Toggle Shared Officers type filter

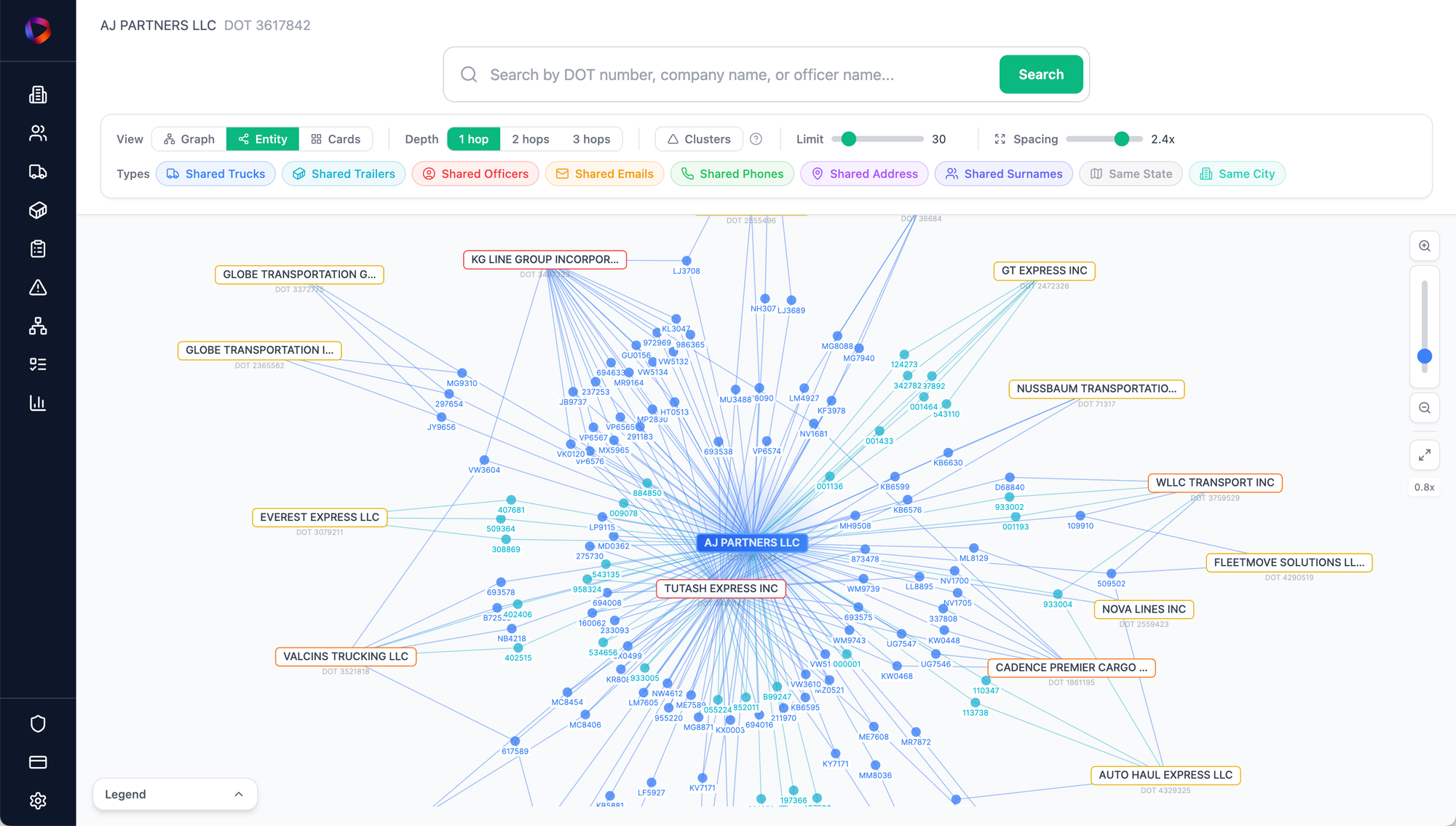point(475,174)
